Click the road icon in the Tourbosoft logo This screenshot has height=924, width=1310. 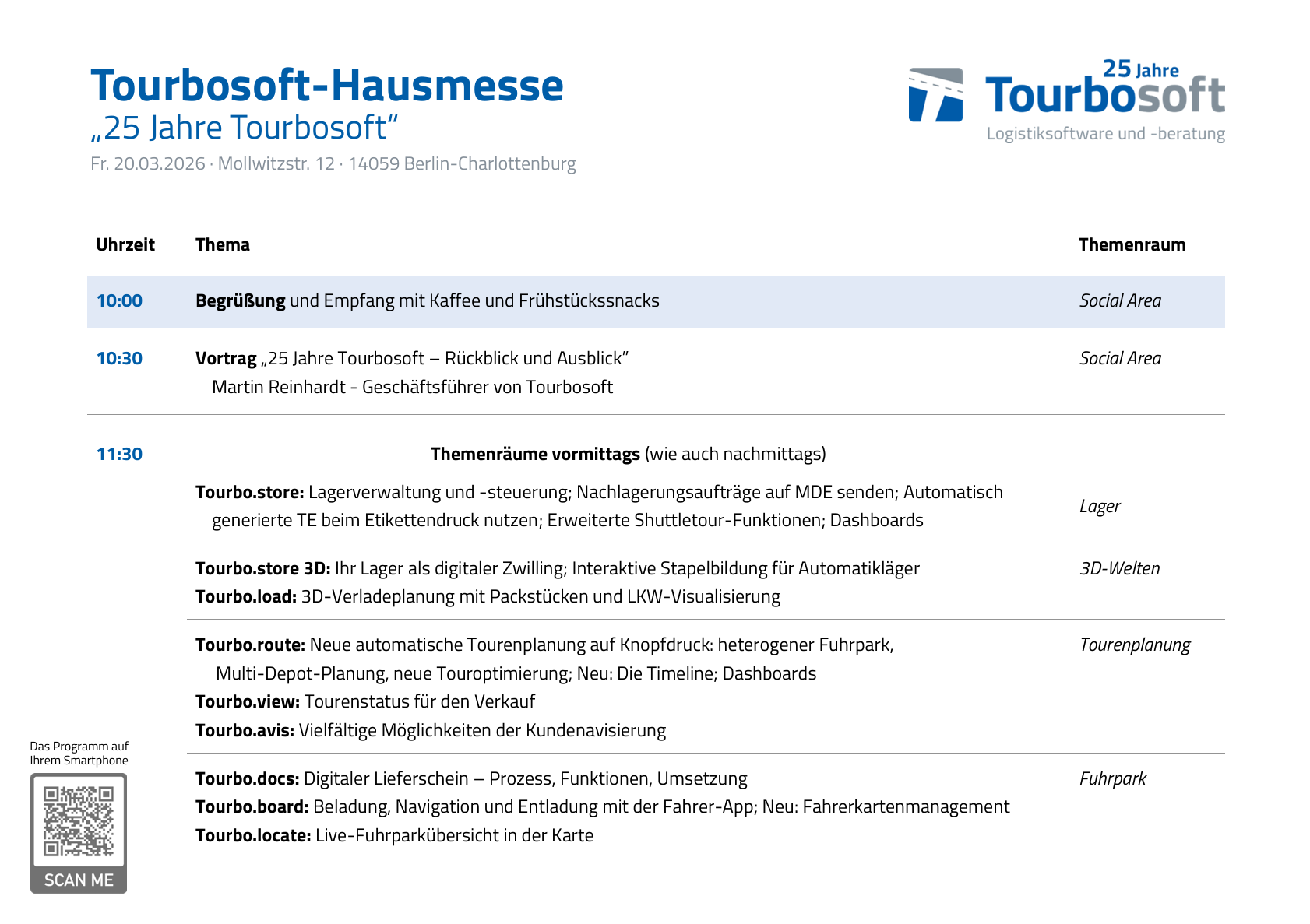(x=935, y=95)
